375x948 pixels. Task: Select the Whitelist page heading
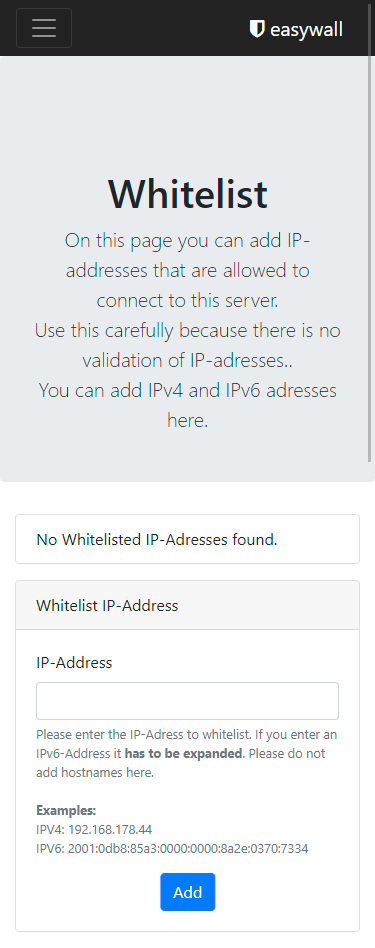pos(188,193)
